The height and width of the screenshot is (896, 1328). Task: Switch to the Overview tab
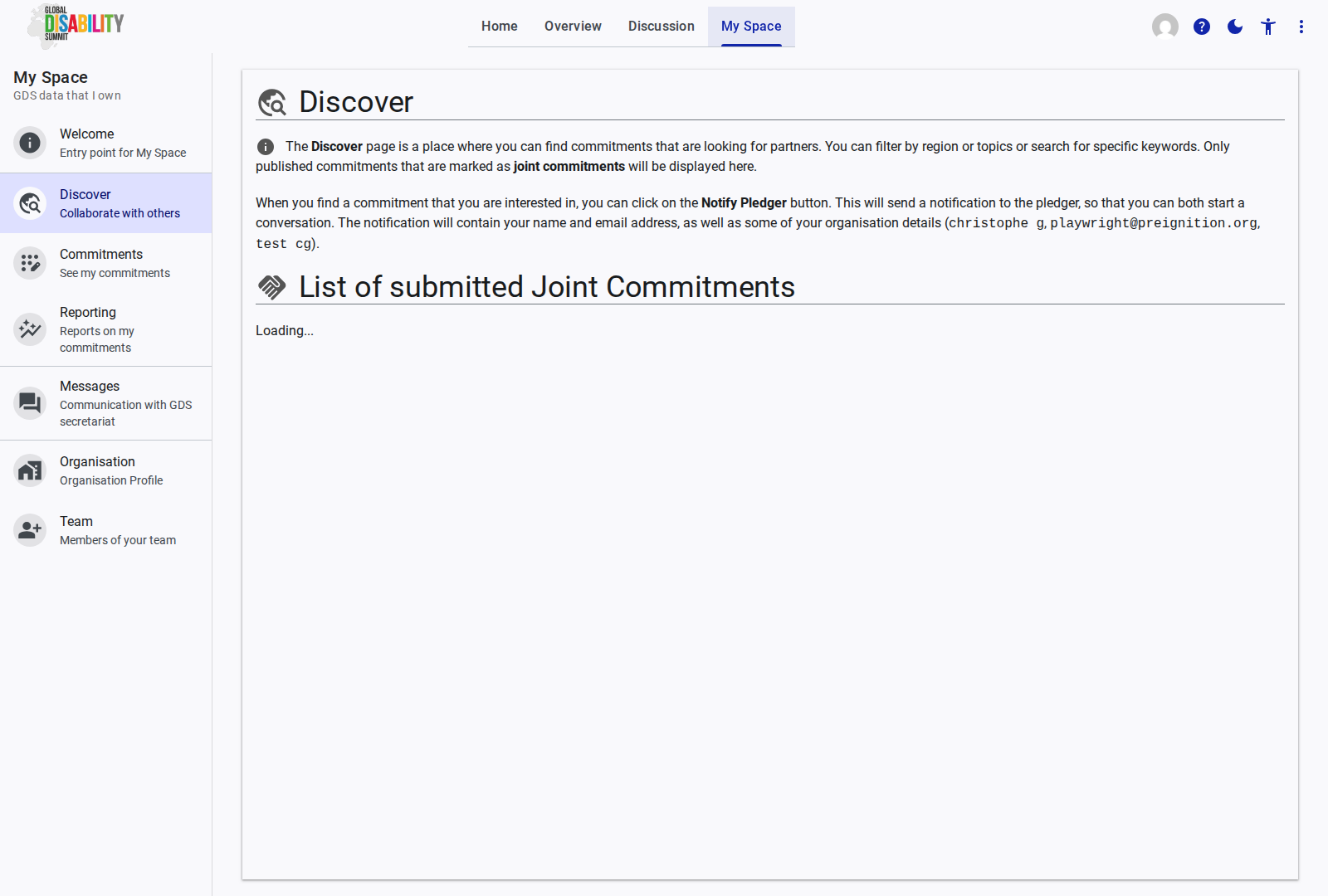point(573,27)
